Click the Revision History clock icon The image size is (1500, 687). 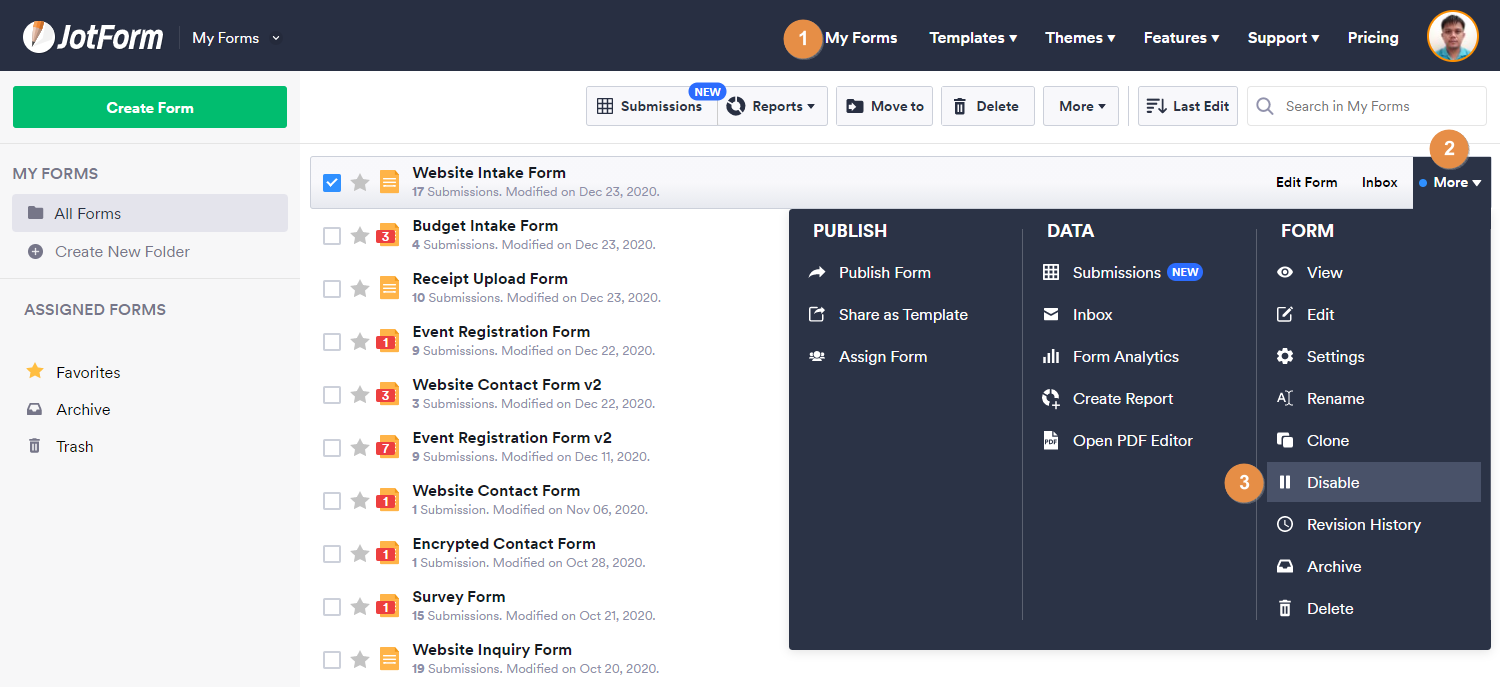1285,525
